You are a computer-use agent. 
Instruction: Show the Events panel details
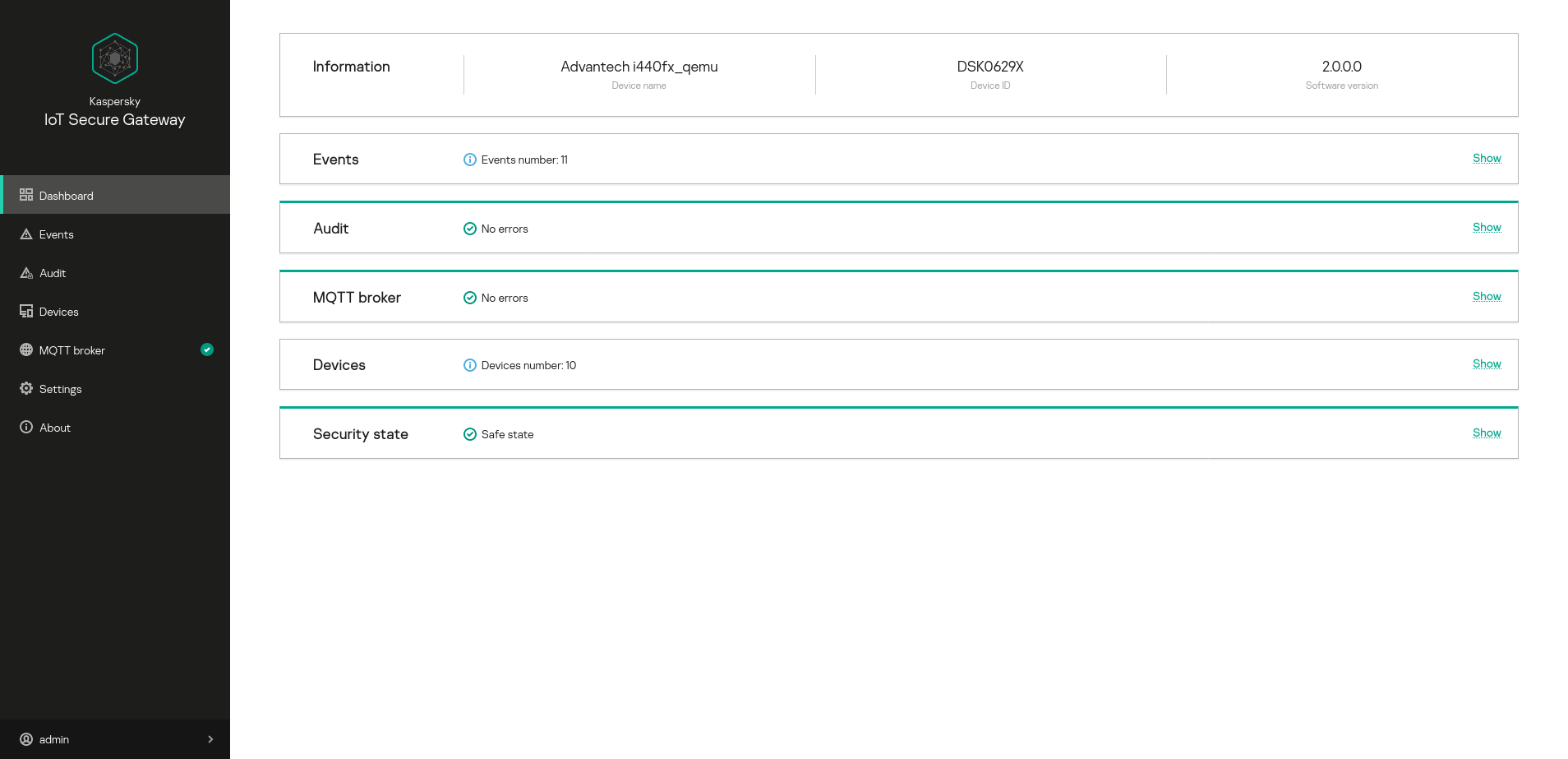click(1486, 158)
